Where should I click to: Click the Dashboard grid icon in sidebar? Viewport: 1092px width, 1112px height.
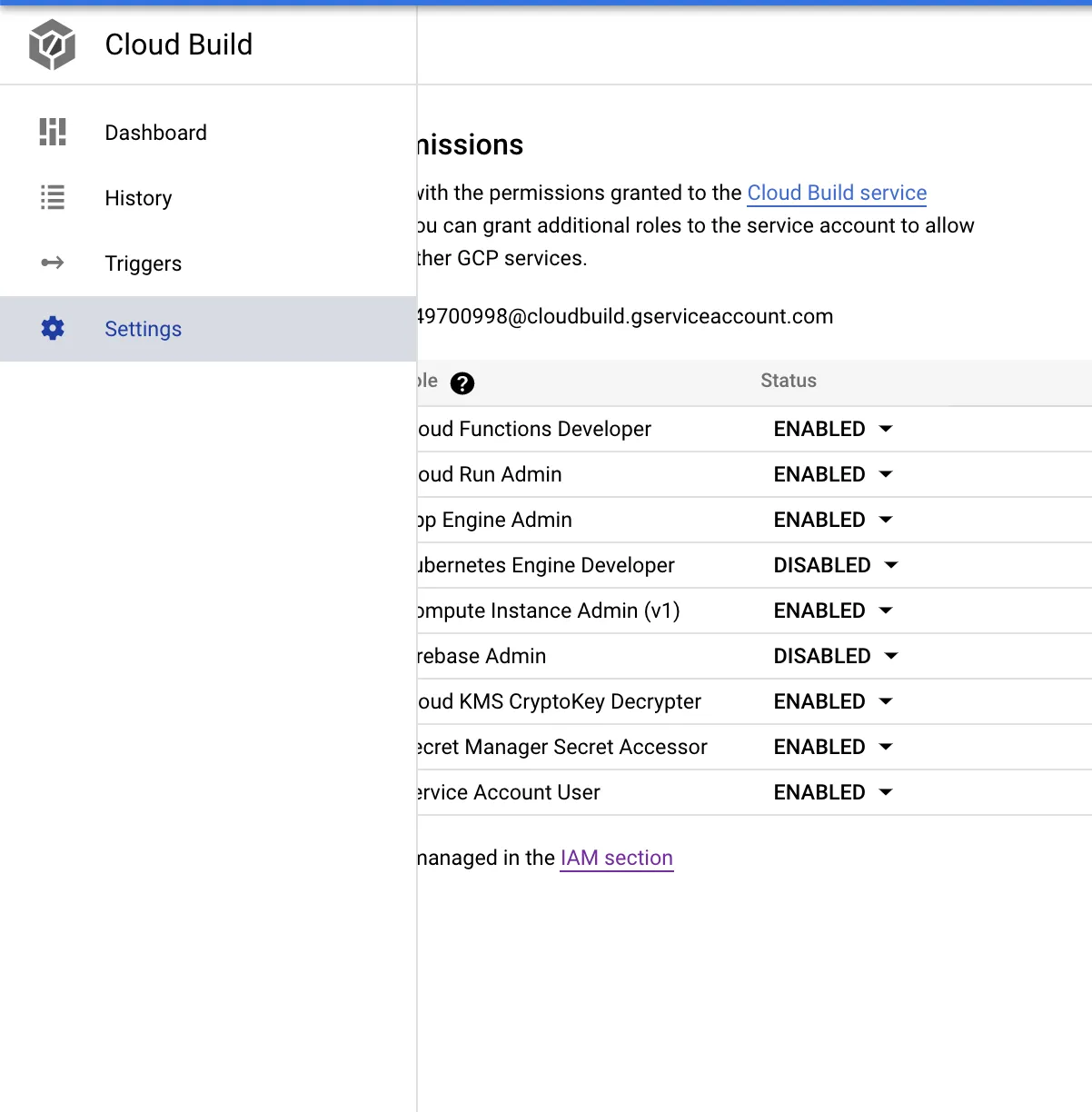(53, 132)
